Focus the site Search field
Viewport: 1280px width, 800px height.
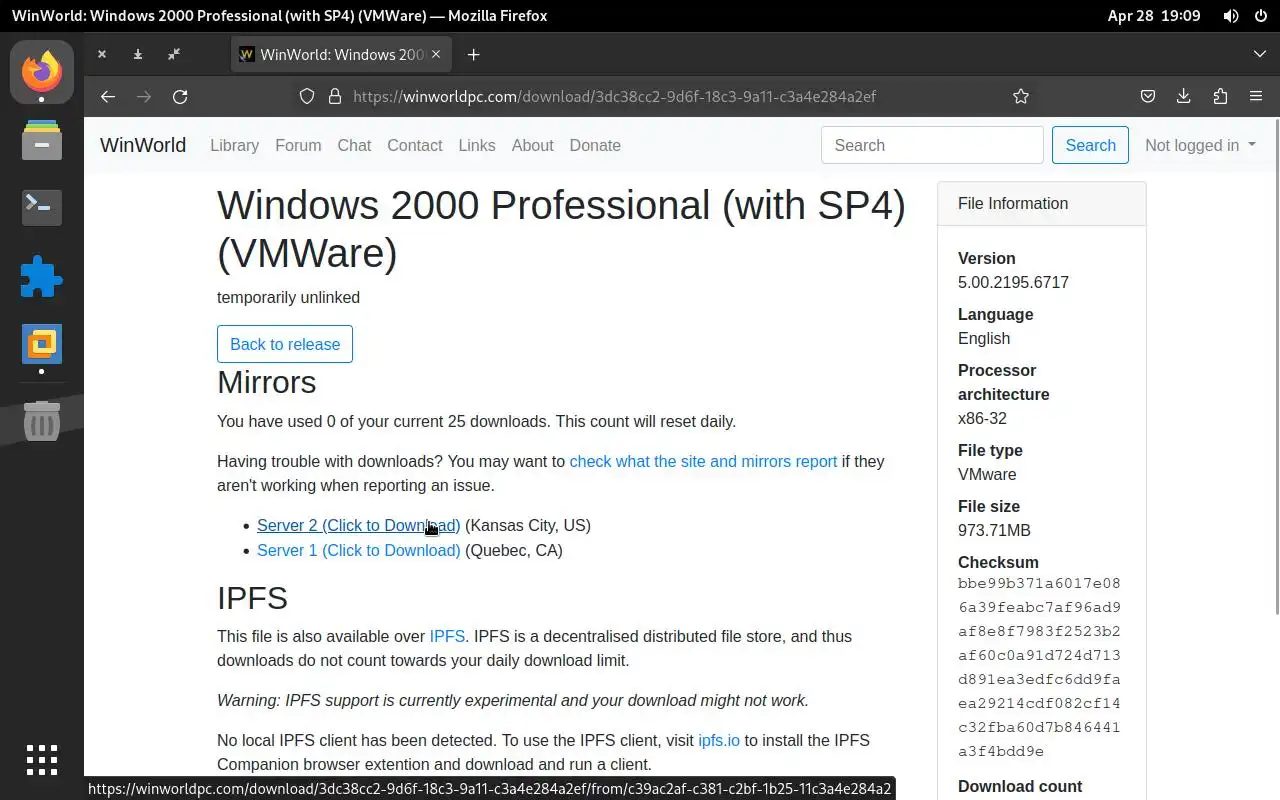tap(932, 145)
